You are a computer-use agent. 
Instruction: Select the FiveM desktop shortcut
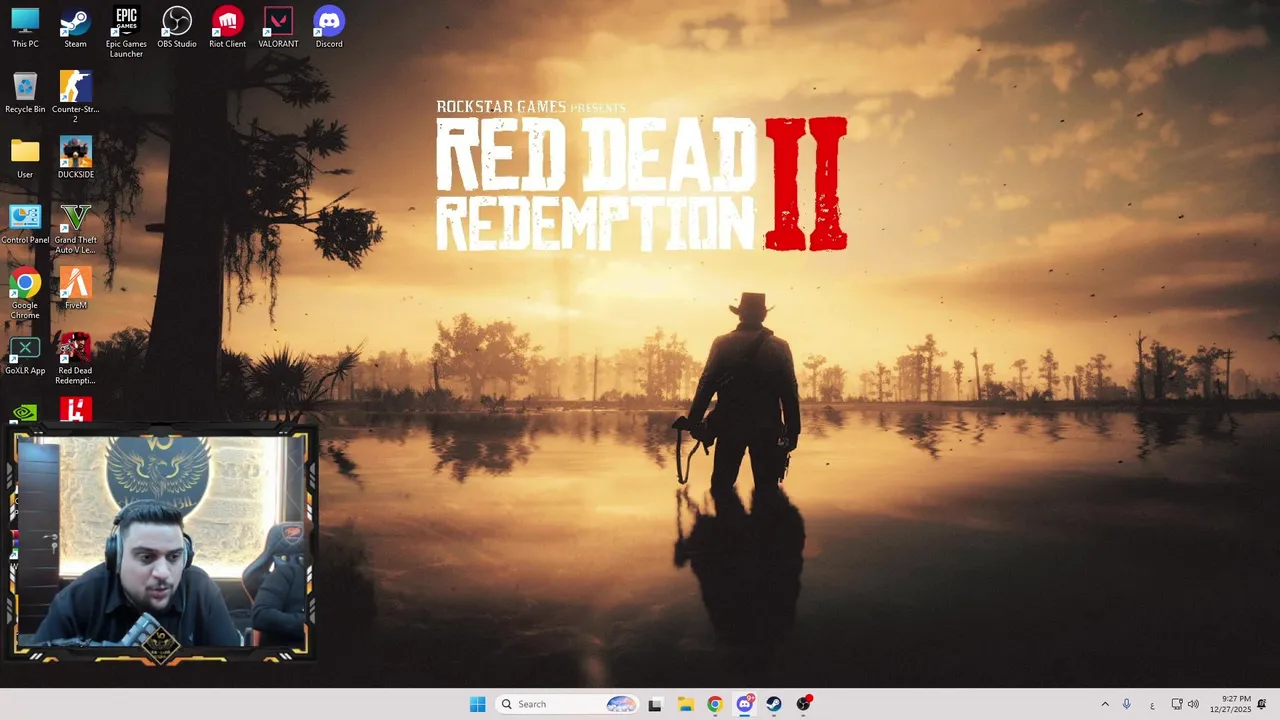[75, 289]
